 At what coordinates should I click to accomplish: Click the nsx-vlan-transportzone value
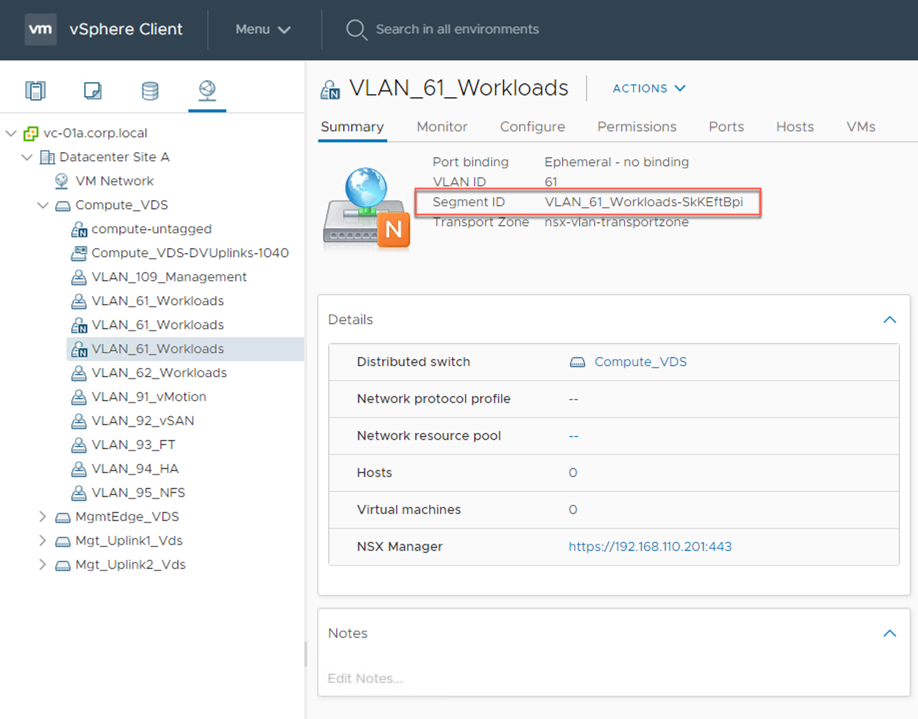[616, 222]
